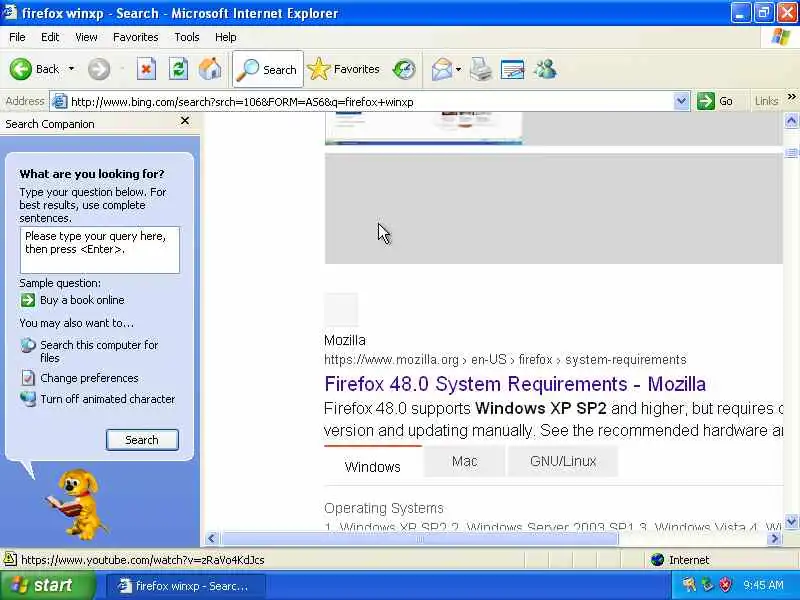
Task: Click the Change preferences checklist icon
Action: pyautogui.click(x=28, y=378)
